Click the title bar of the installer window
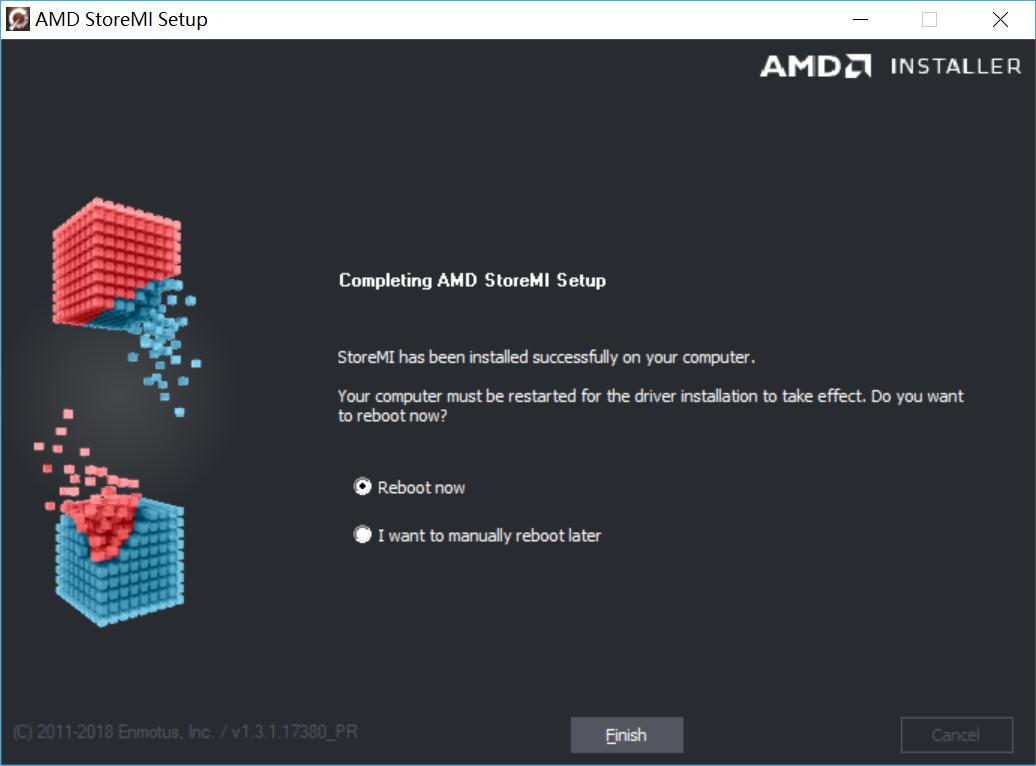1036x766 pixels. tap(450, 18)
